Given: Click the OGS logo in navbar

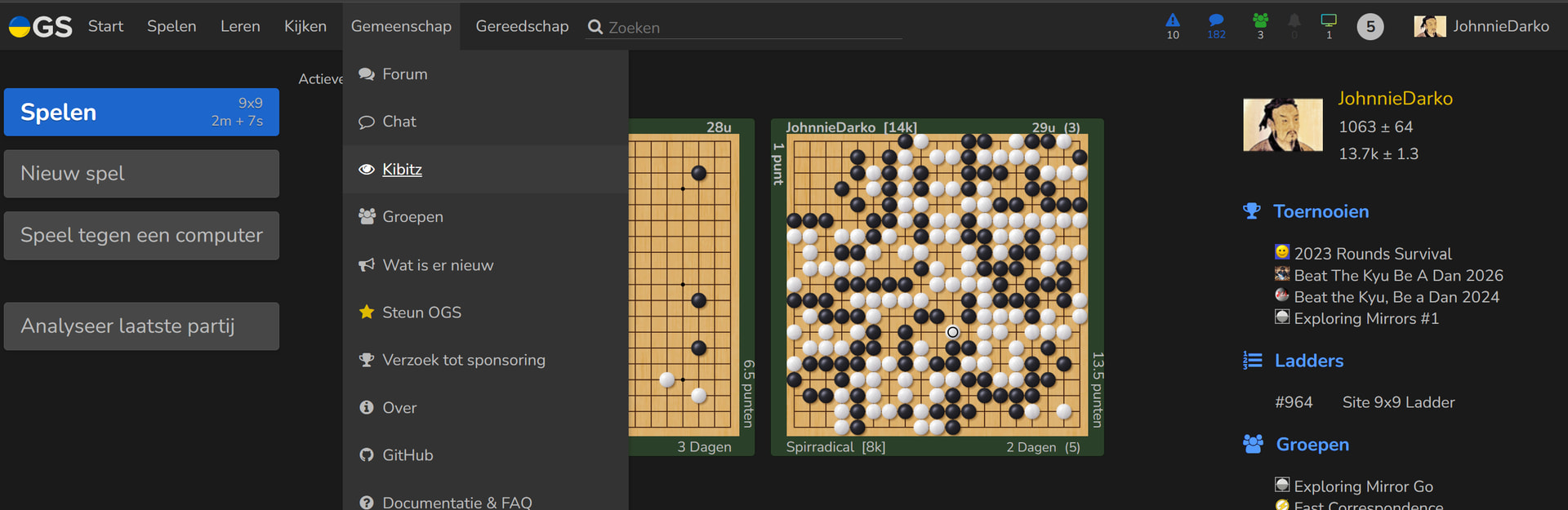Looking at the screenshot, I should [x=40, y=27].
